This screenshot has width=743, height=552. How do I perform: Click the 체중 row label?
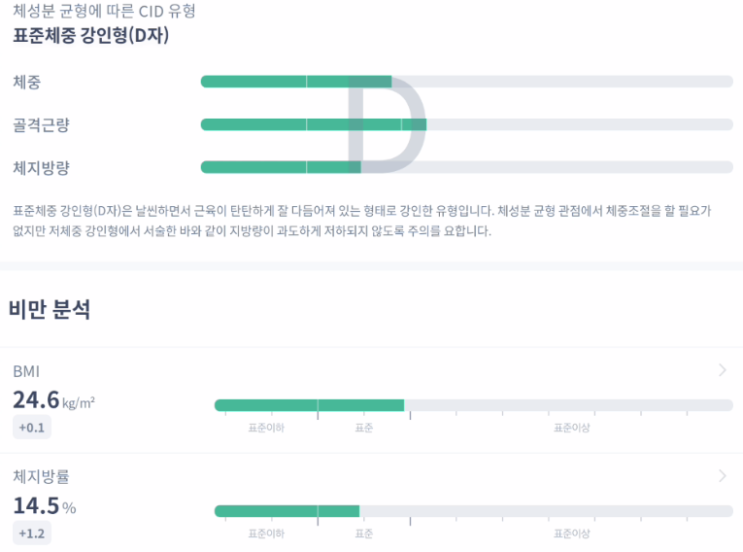27,82
